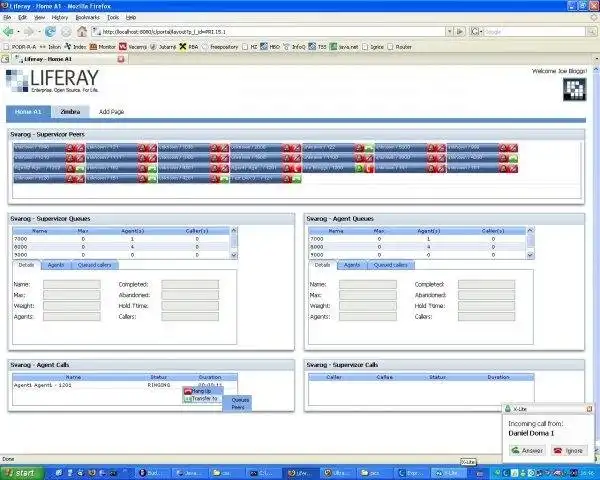Open the Back button history dropdown
The image size is (600, 480).
coord(18,32)
